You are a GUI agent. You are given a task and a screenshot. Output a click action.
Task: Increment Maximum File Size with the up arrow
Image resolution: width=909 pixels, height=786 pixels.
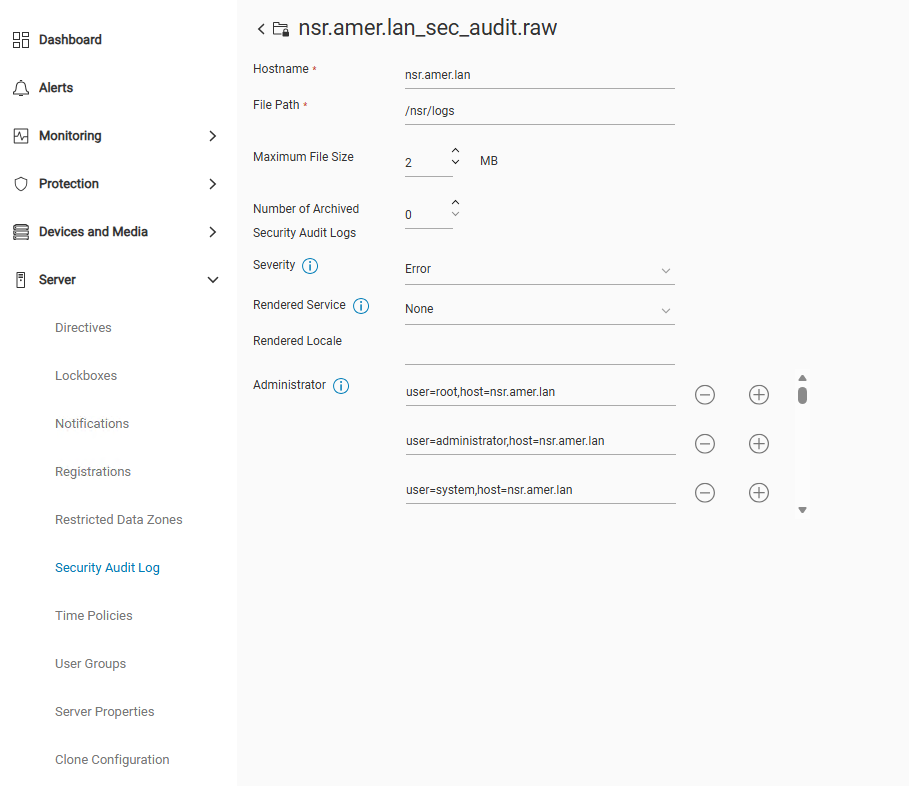(456, 151)
